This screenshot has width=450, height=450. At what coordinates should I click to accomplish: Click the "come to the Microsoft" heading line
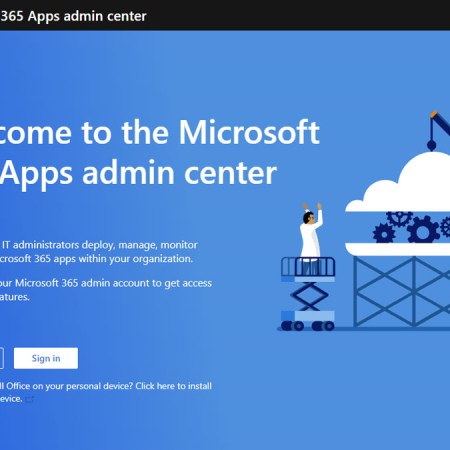(x=160, y=133)
